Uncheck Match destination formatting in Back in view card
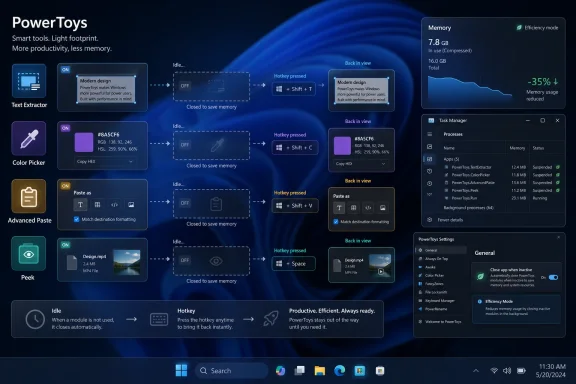The image size is (576, 384). point(336,222)
